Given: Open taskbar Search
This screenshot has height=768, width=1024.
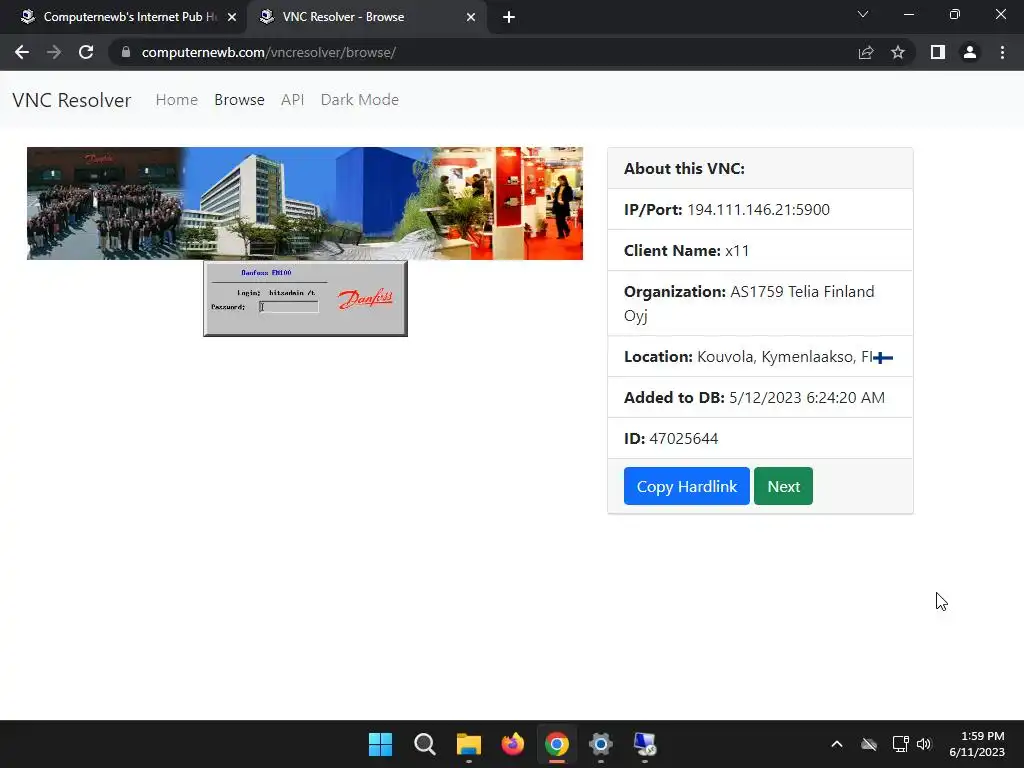Looking at the screenshot, I should pos(424,744).
